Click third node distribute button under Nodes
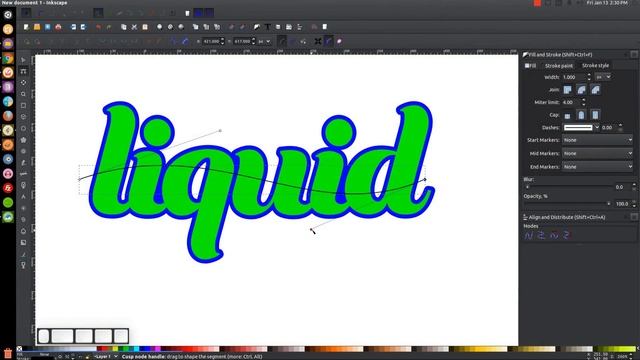 pyautogui.click(x=554, y=236)
